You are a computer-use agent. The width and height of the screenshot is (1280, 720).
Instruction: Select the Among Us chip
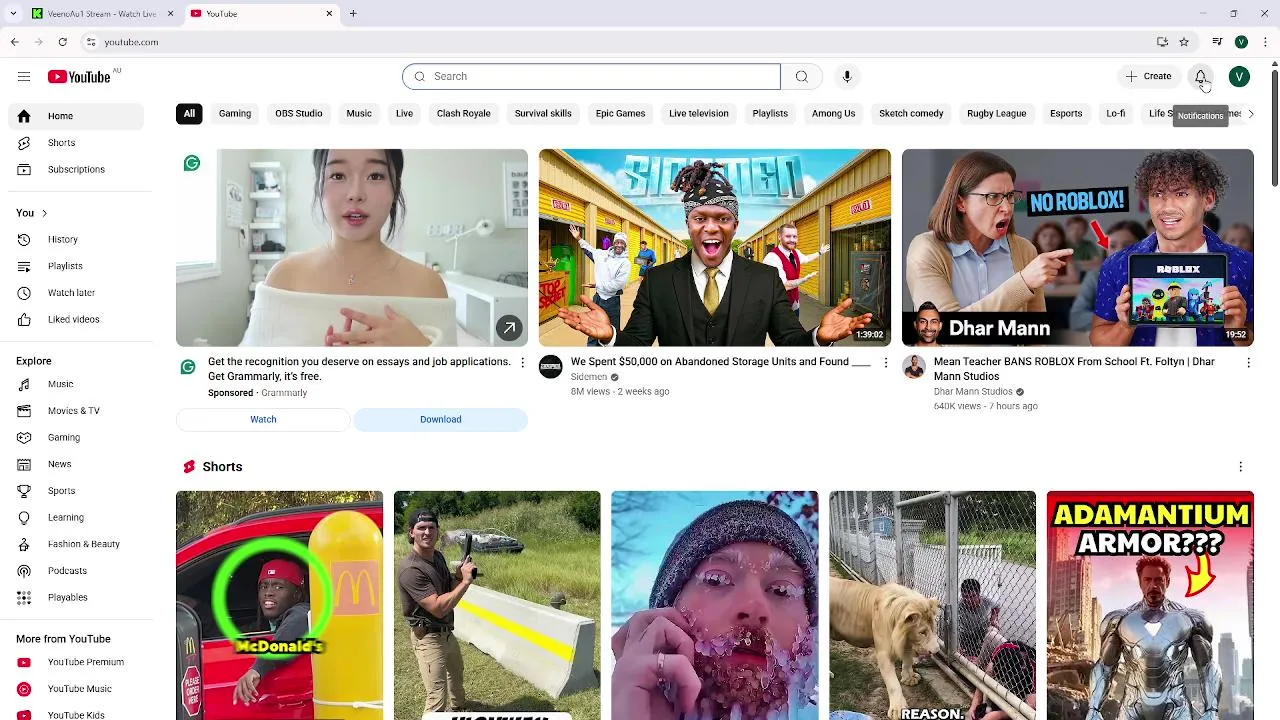833,114
